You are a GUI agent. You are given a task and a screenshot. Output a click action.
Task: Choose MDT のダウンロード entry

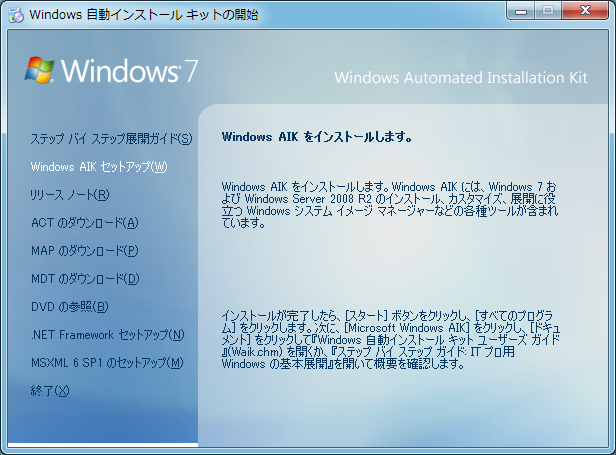[x=85, y=278]
